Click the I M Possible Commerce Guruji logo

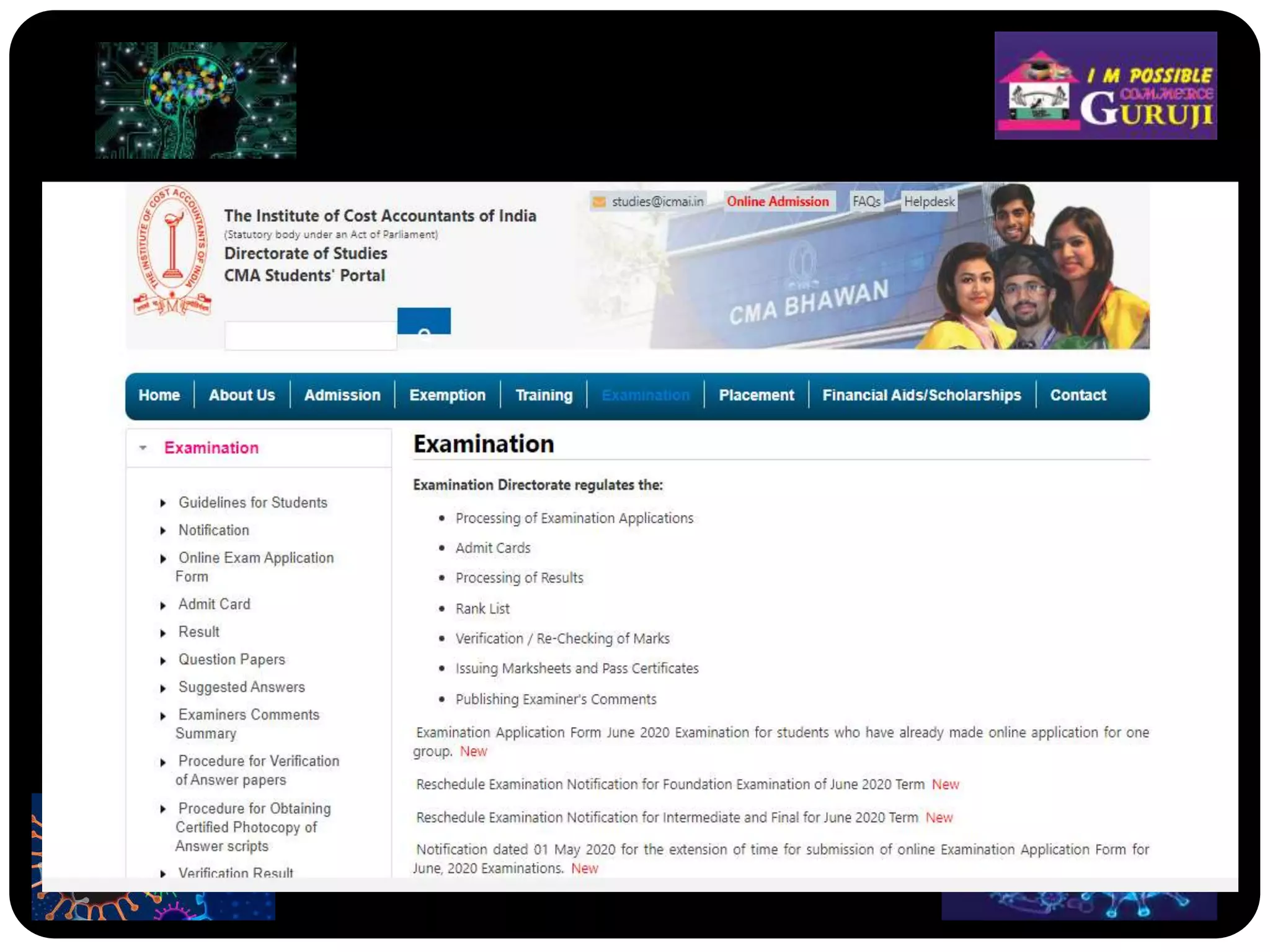[x=1105, y=86]
